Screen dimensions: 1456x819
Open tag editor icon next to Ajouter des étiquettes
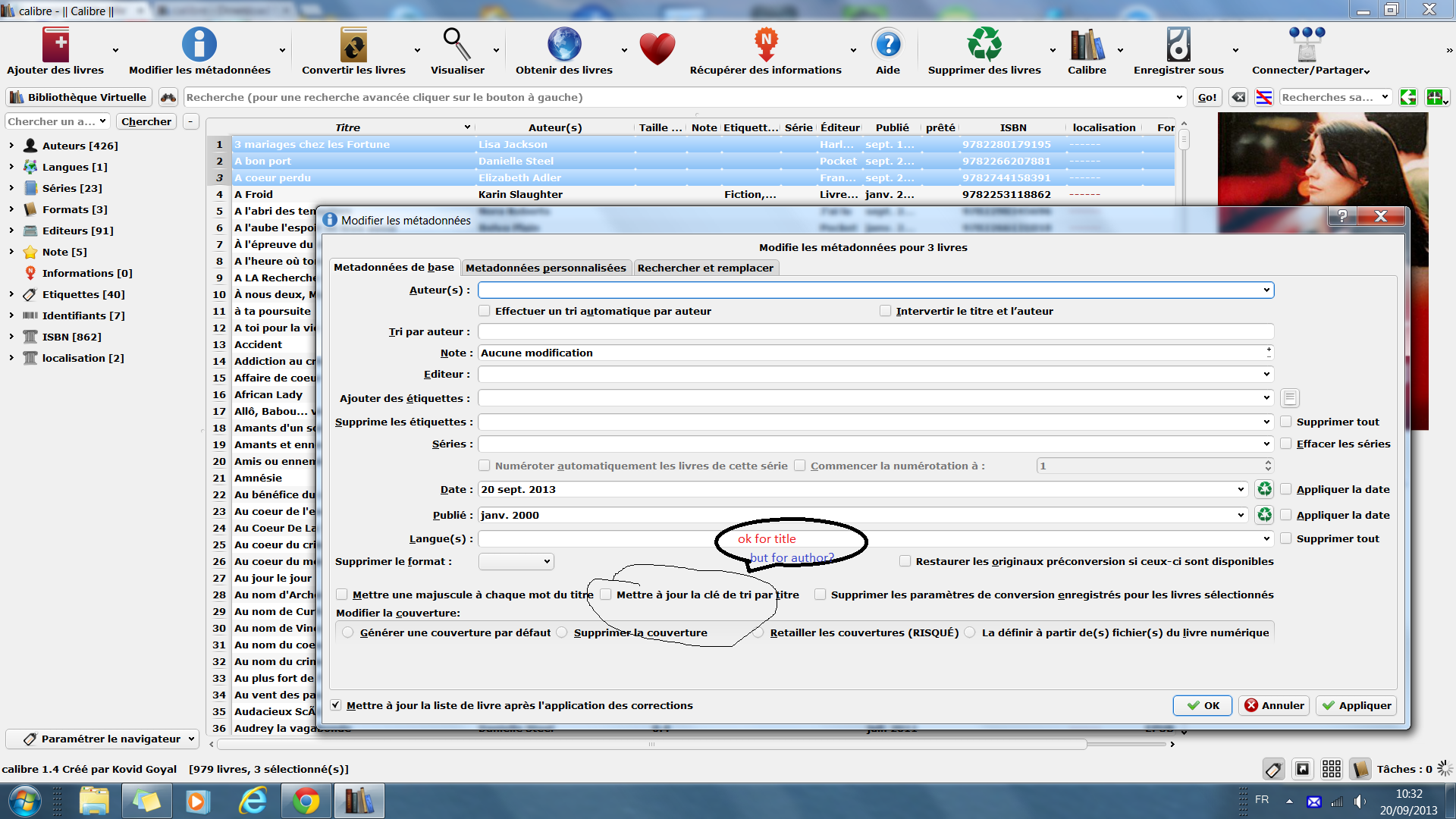click(1290, 398)
